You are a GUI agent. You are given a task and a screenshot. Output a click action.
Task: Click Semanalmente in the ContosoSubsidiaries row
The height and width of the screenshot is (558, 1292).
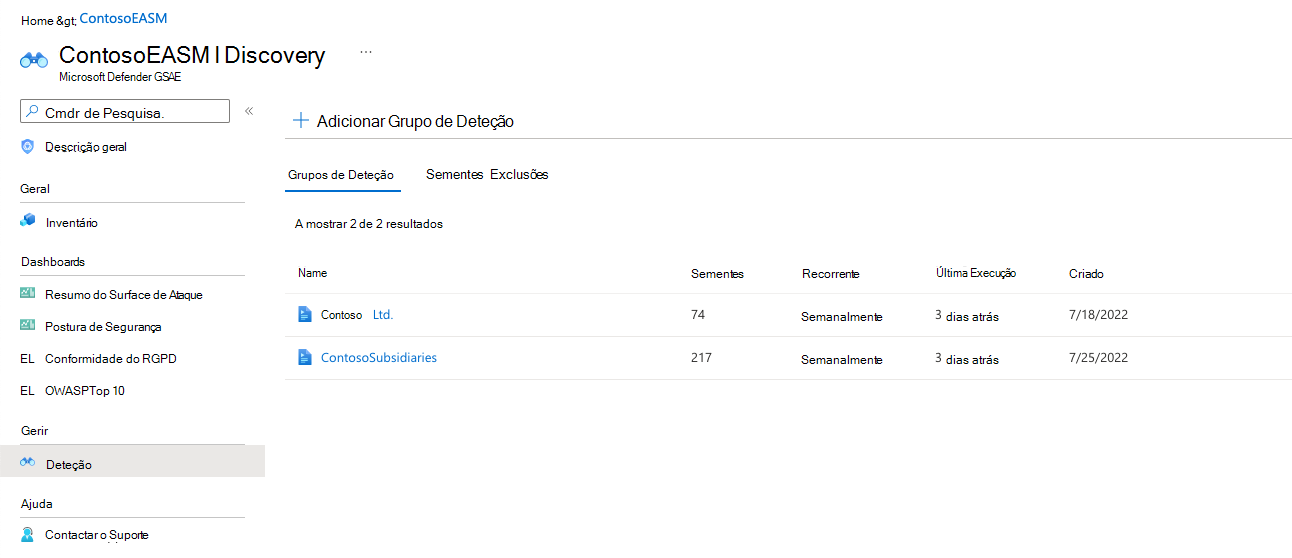(x=842, y=360)
